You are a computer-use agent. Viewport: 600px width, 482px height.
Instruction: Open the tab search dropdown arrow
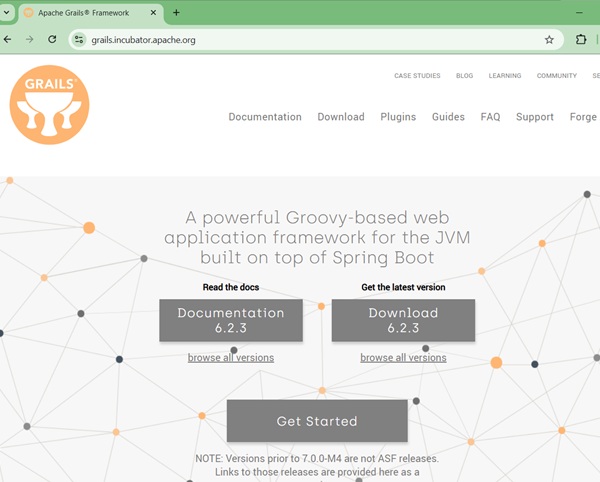pos(7,13)
